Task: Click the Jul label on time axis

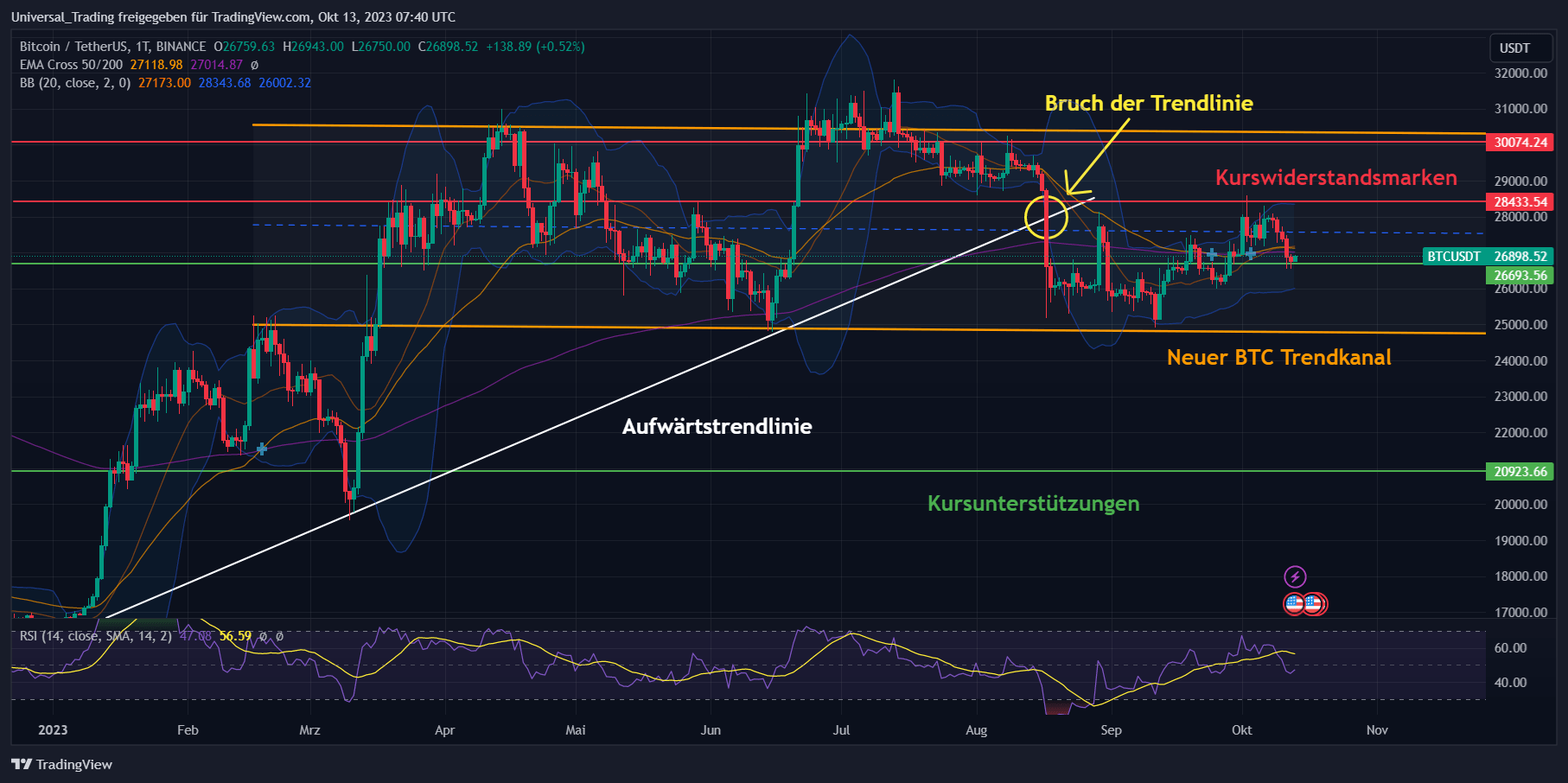Action: (x=841, y=730)
